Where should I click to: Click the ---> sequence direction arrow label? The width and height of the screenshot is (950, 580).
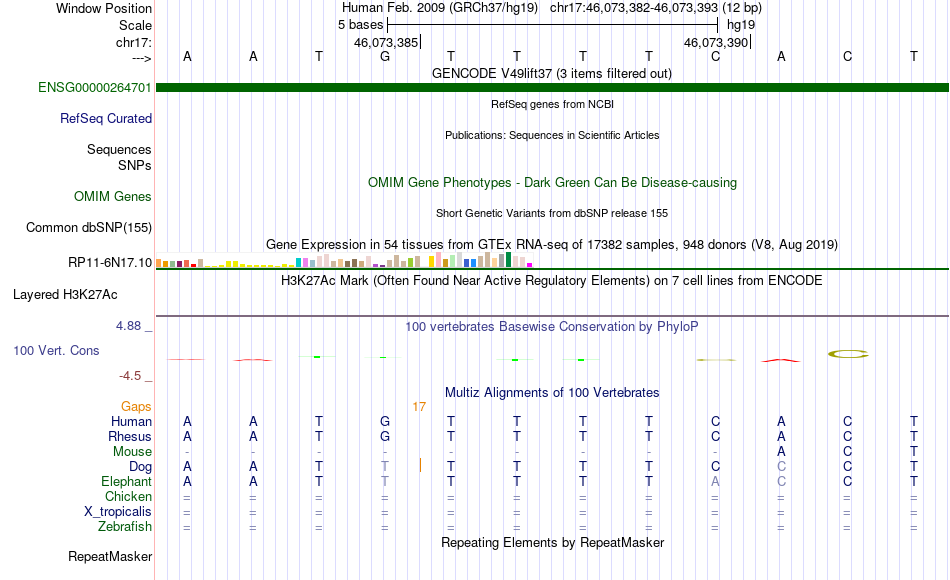[142, 59]
